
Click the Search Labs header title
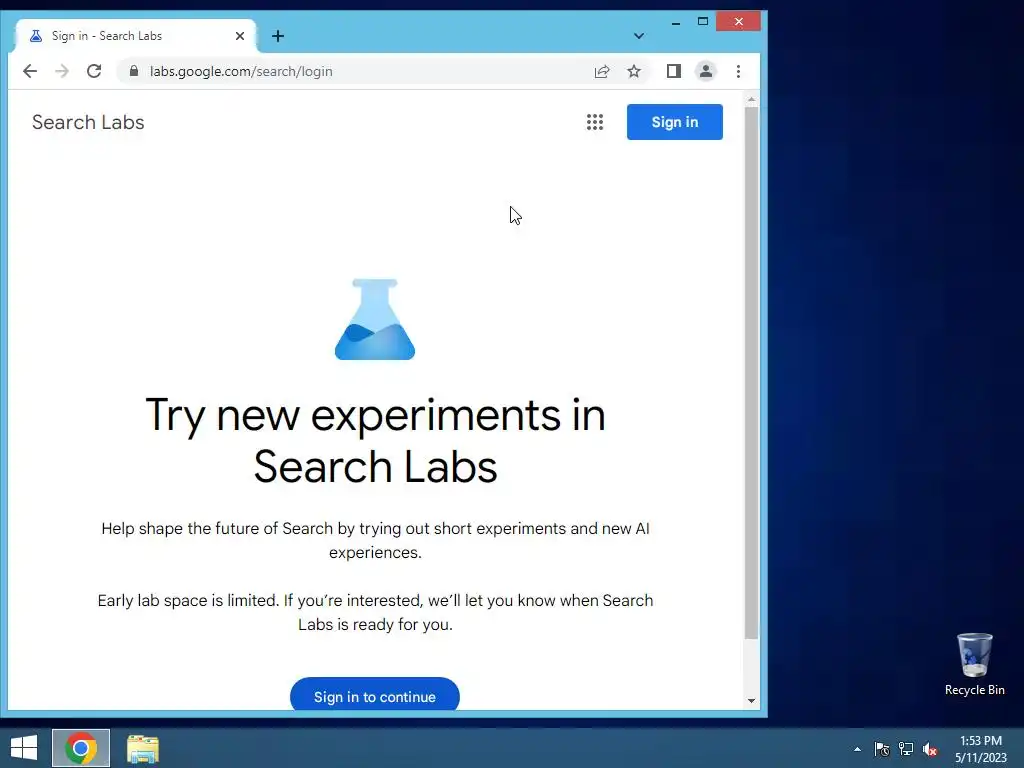(x=88, y=122)
